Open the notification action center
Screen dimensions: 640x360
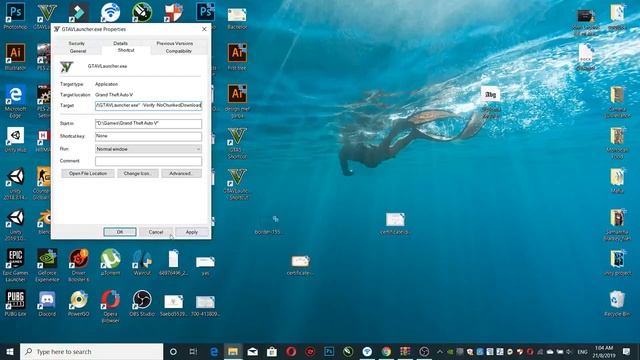tap(627, 351)
